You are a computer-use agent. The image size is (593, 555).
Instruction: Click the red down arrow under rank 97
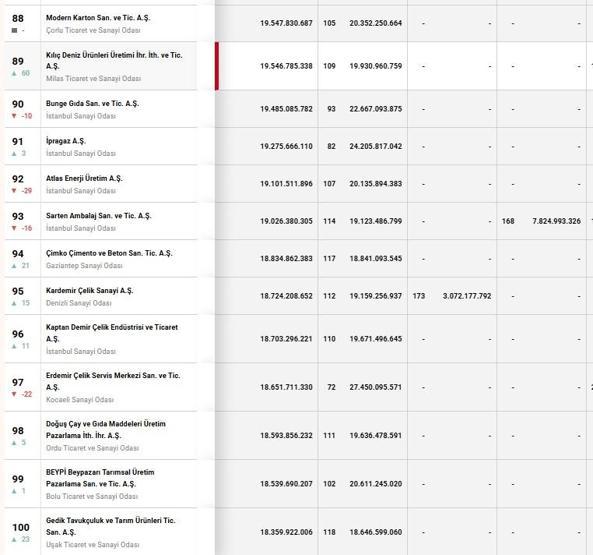click(14, 394)
